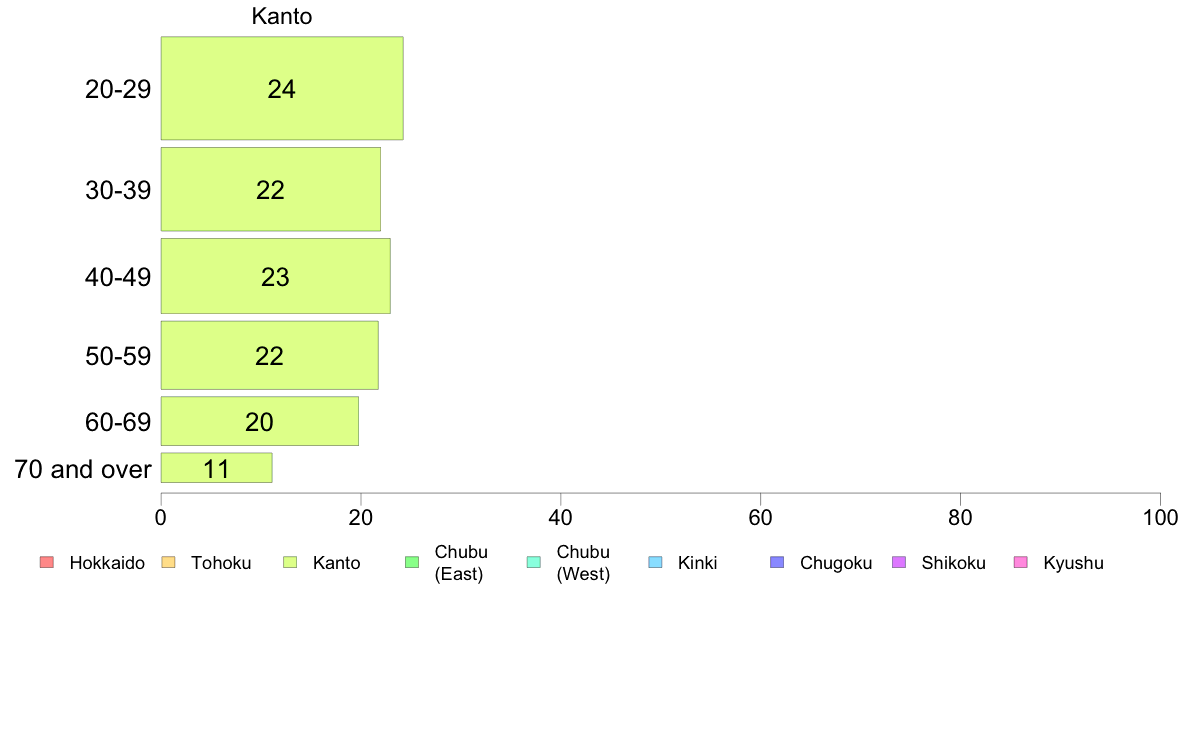The height and width of the screenshot is (736, 1188).
Task: Click the 100 axis tick label
Action: click(1160, 518)
